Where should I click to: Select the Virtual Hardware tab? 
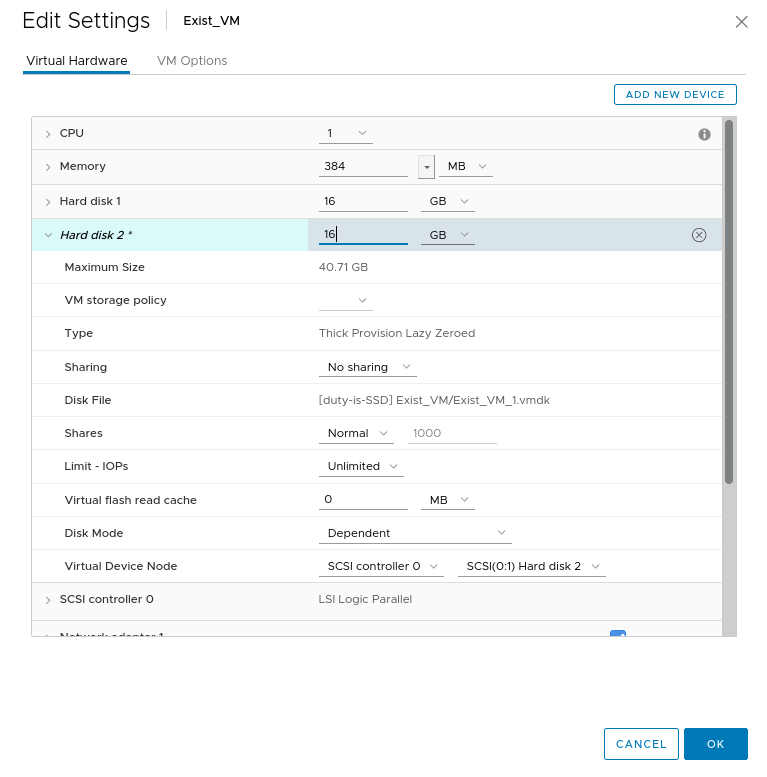[77, 61]
